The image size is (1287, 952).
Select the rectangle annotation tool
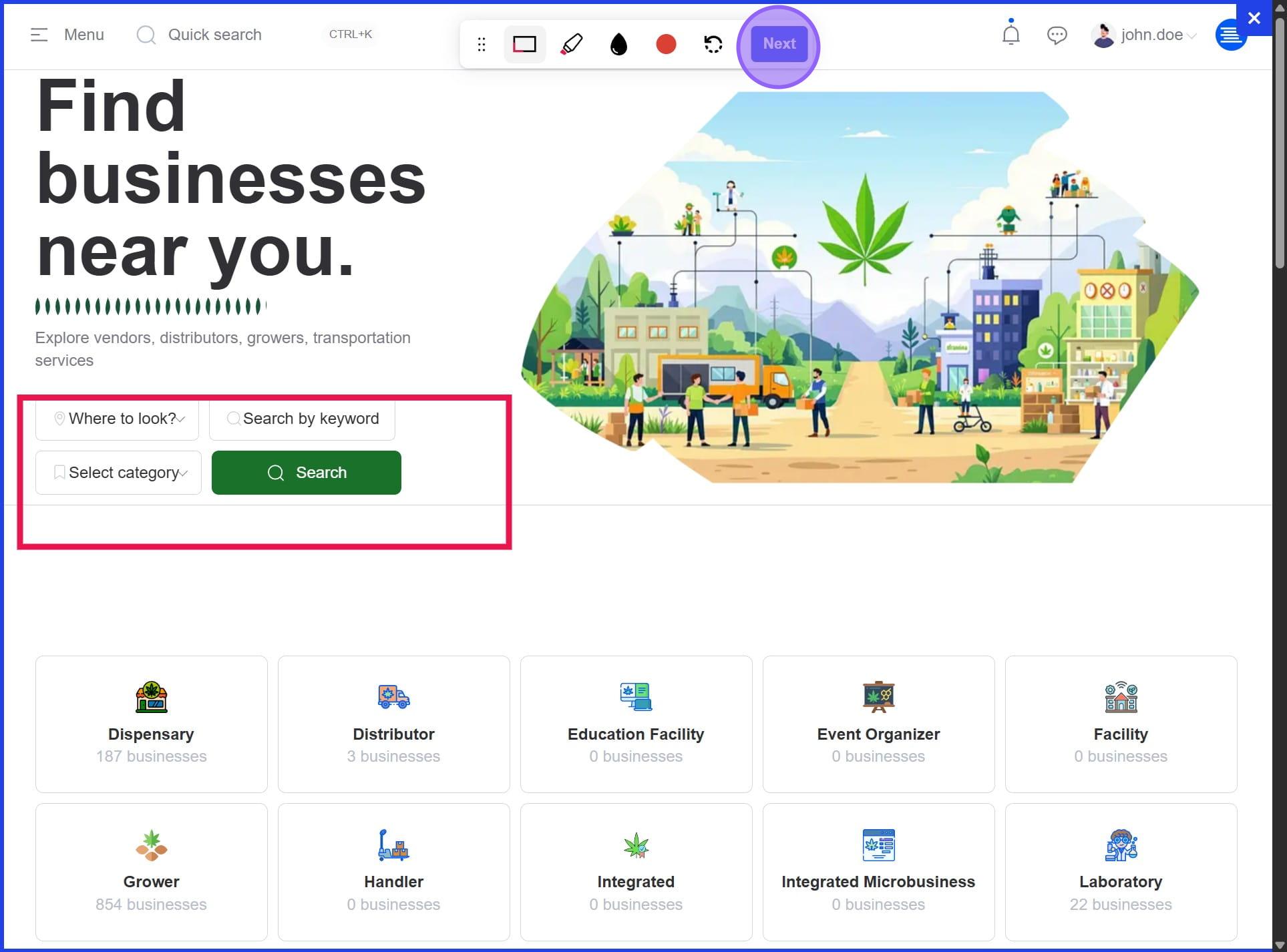pos(524,44)
